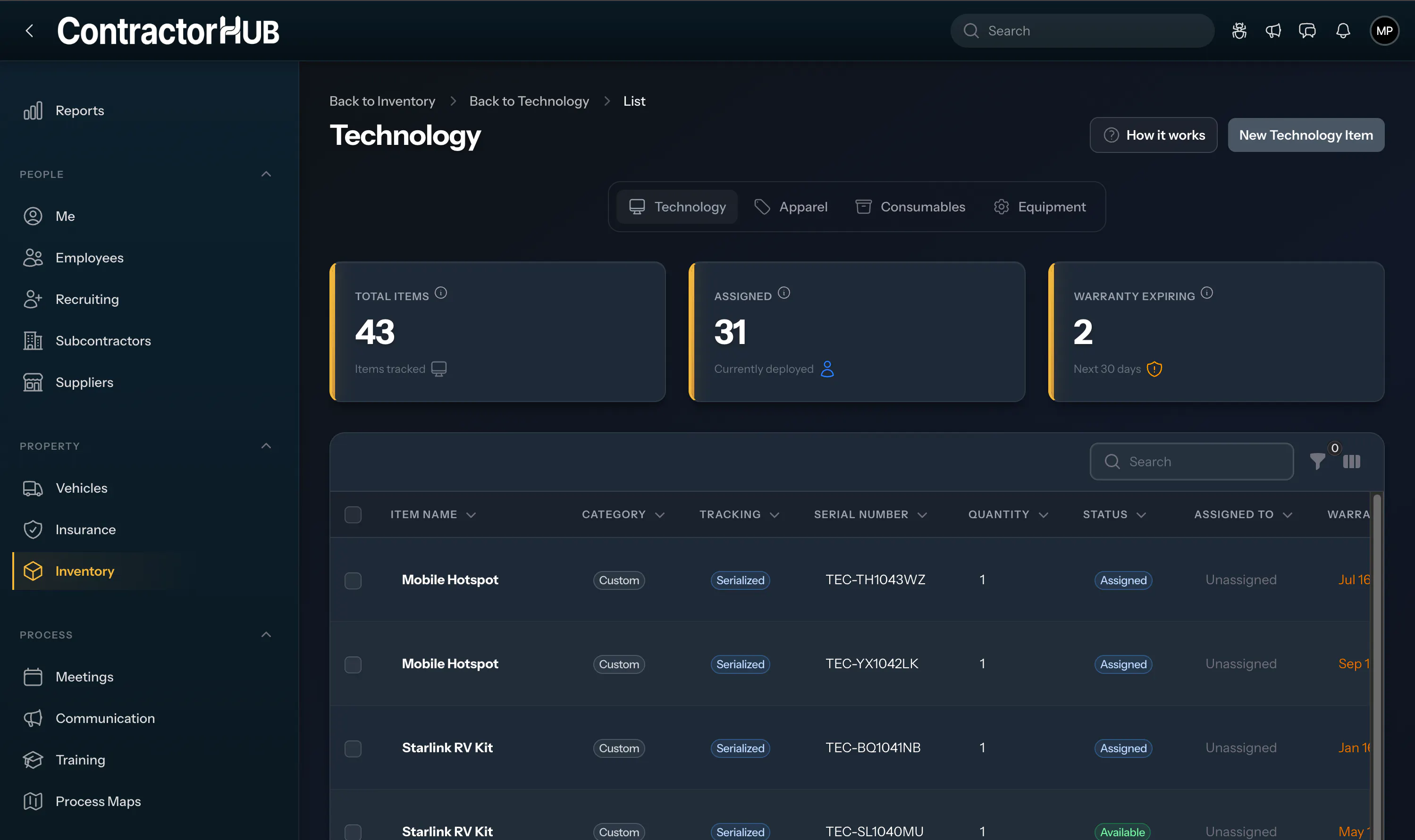The height and width of the screenshot is (840, 1415).
Task: Open the megaphone announcements icon in header
Action: pyautogui.click(x=1273, y=31)
